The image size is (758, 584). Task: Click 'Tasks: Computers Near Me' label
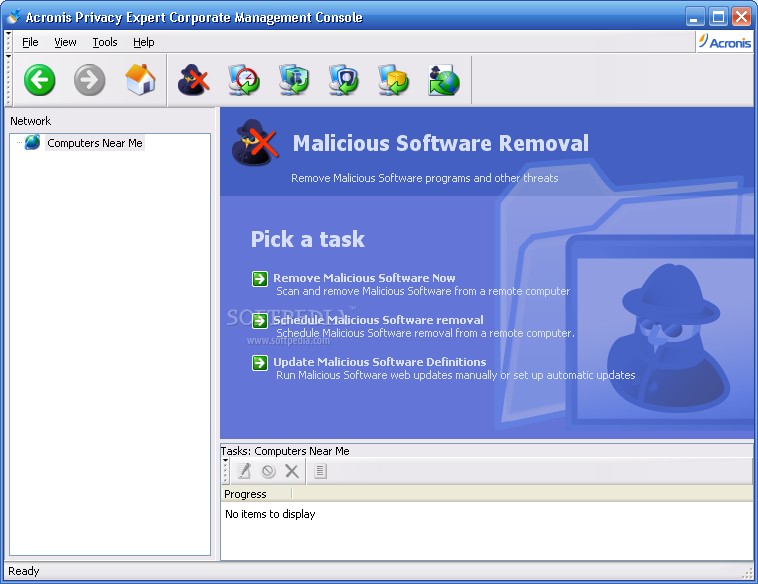click(285, 451)
